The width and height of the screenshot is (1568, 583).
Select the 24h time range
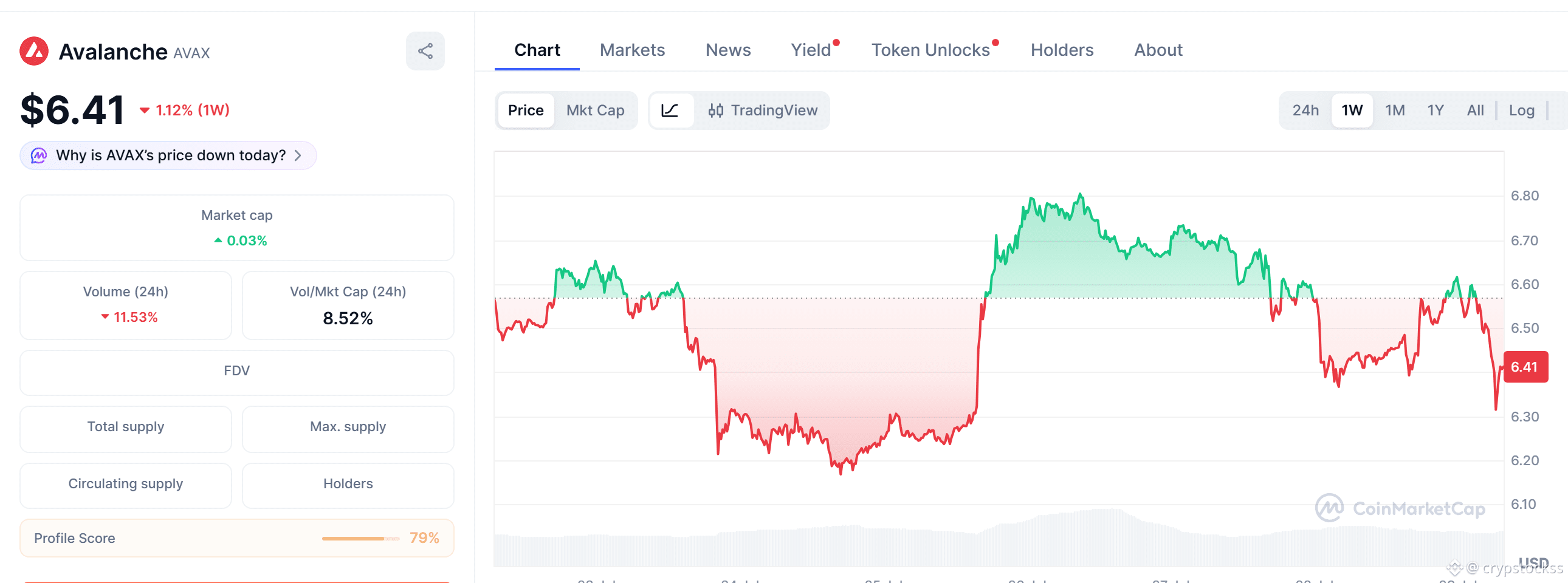1305,111
